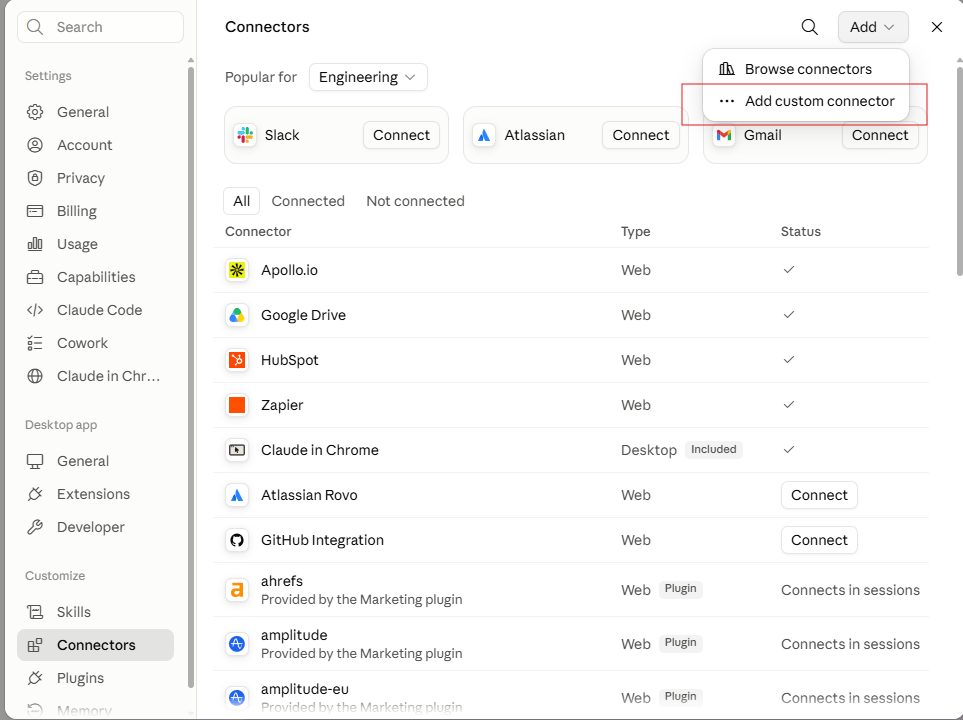
Task: Click the Status column header
Action: pos(800,232)
